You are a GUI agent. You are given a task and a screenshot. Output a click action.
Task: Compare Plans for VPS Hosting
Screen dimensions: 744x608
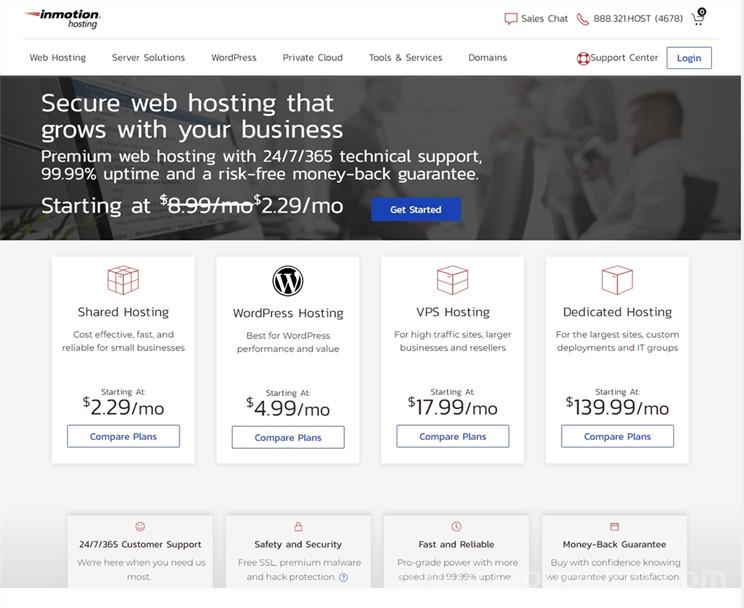click(x=452, y=436)
